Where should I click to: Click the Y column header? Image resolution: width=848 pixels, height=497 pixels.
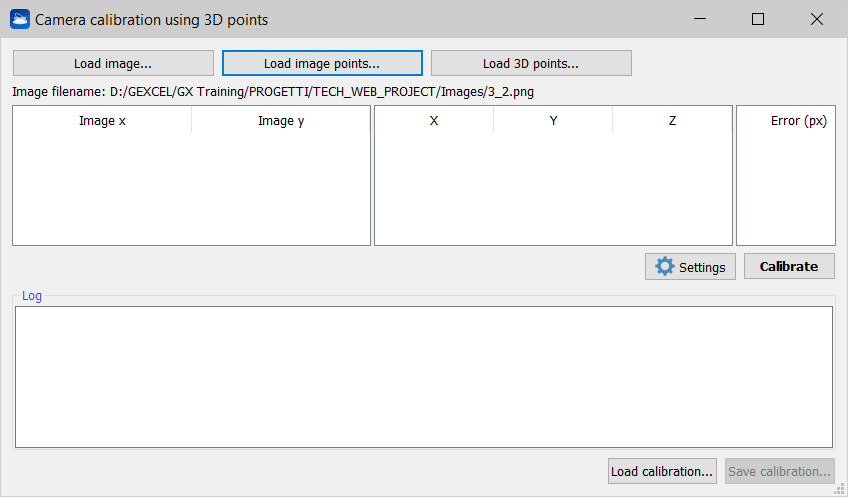coord(553,121)
